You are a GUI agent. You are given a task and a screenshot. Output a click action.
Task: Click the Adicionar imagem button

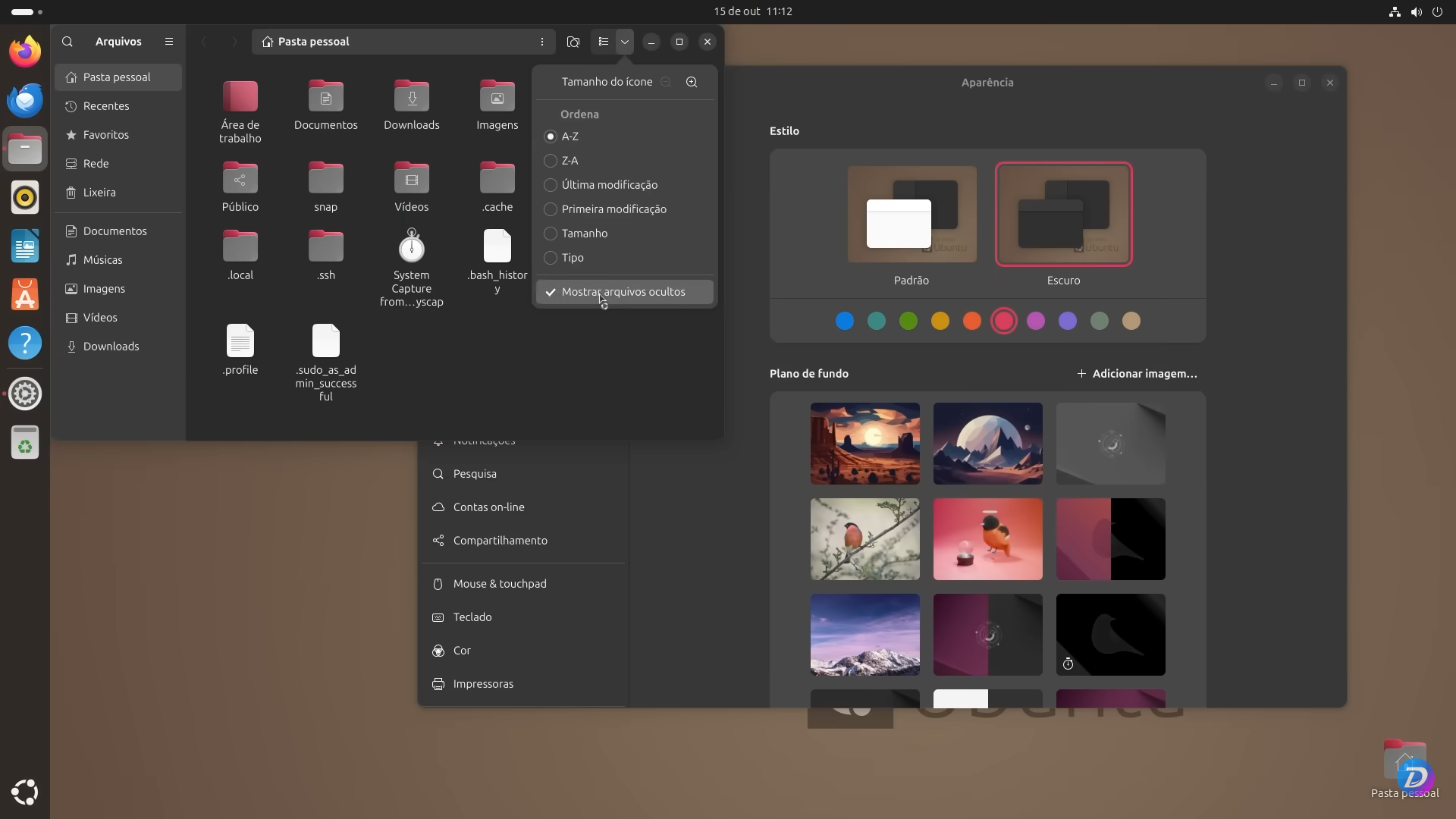1137,373
